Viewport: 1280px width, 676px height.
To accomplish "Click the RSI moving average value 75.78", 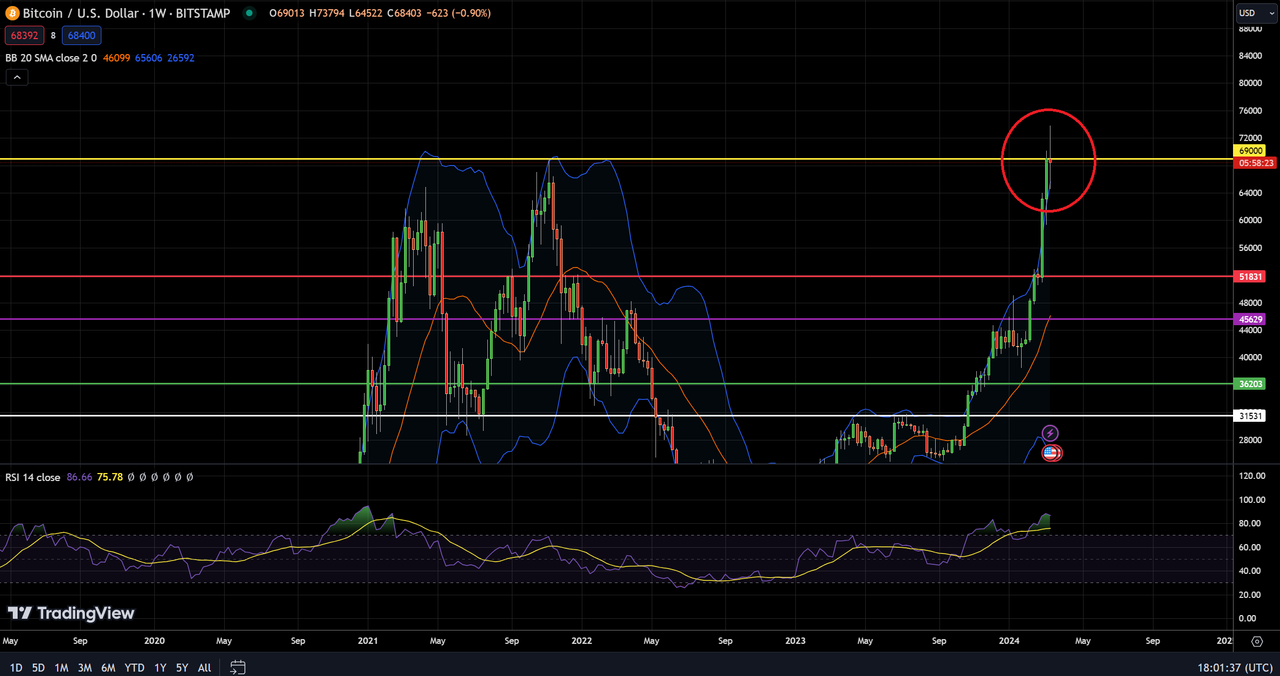I will (x=109, y=477).
